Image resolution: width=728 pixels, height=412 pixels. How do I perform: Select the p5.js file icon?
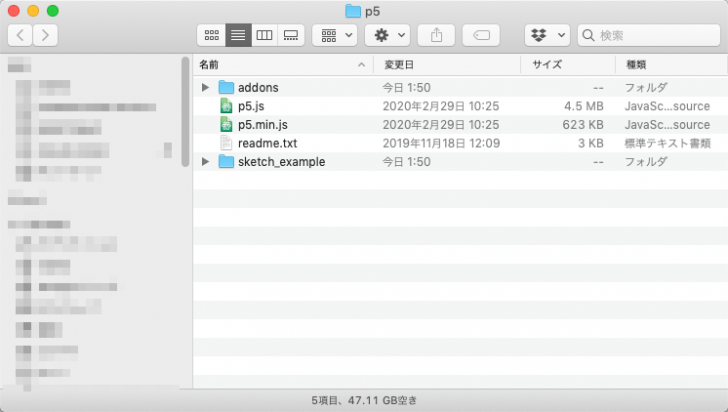(x=226, y=106)
